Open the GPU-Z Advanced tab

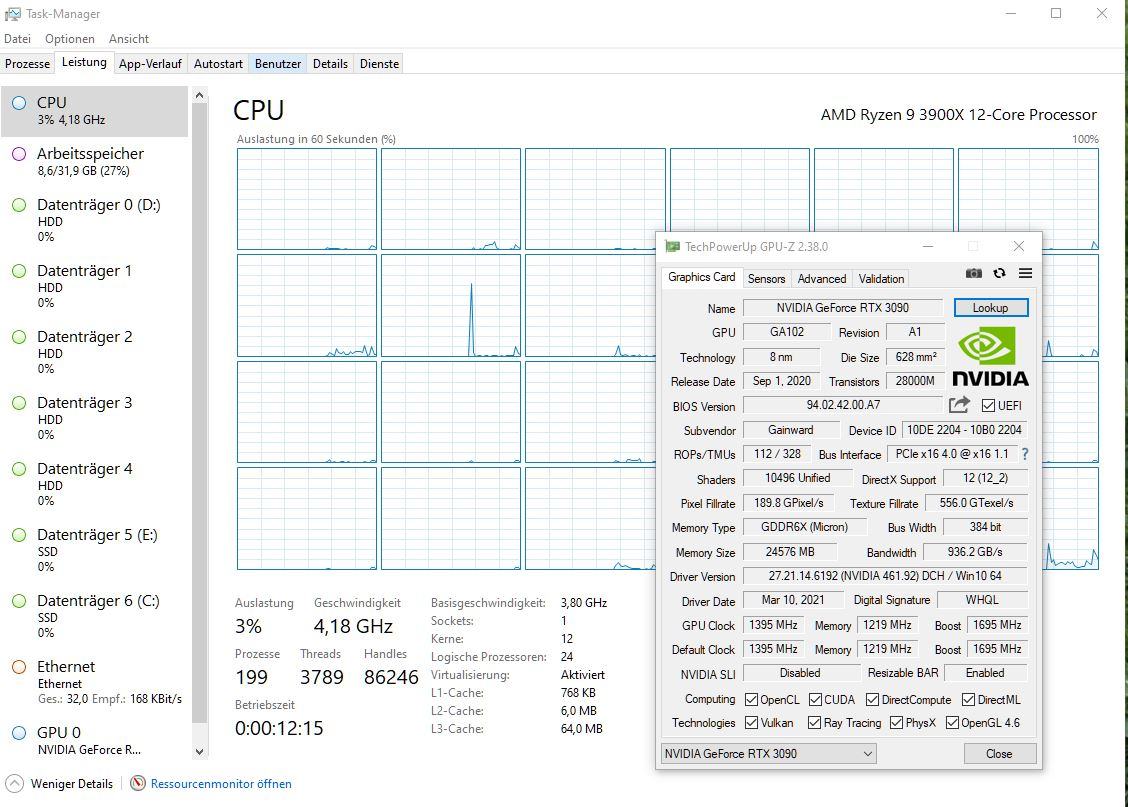pos(822,278)
